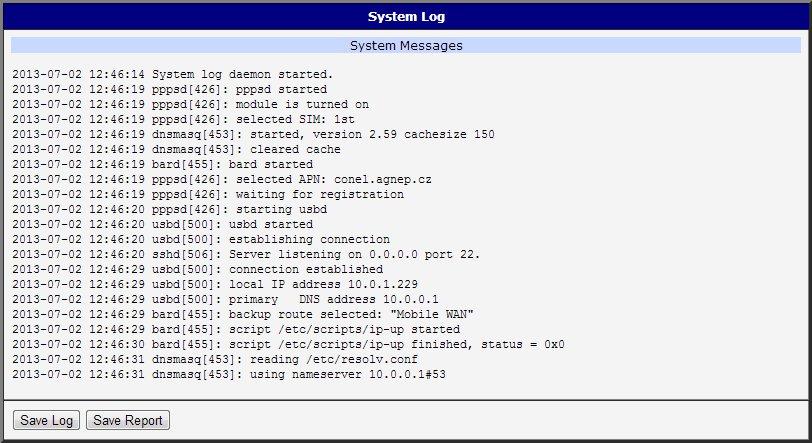Click the 'waiting for registration' entry

pyautogui.click(x=208, y=195)
